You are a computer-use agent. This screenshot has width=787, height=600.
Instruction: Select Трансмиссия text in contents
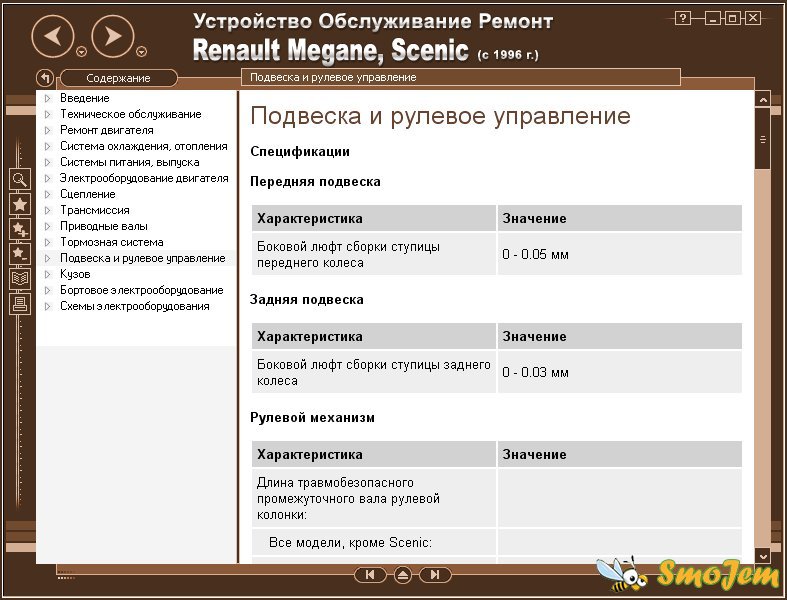point(94,210)
